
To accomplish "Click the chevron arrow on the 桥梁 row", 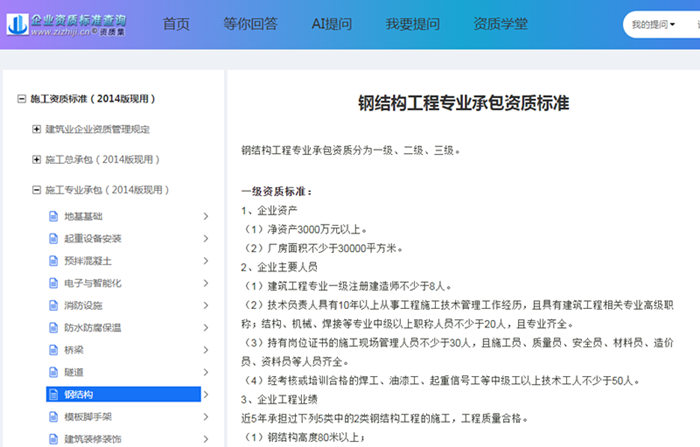I will tap(206, 350).
